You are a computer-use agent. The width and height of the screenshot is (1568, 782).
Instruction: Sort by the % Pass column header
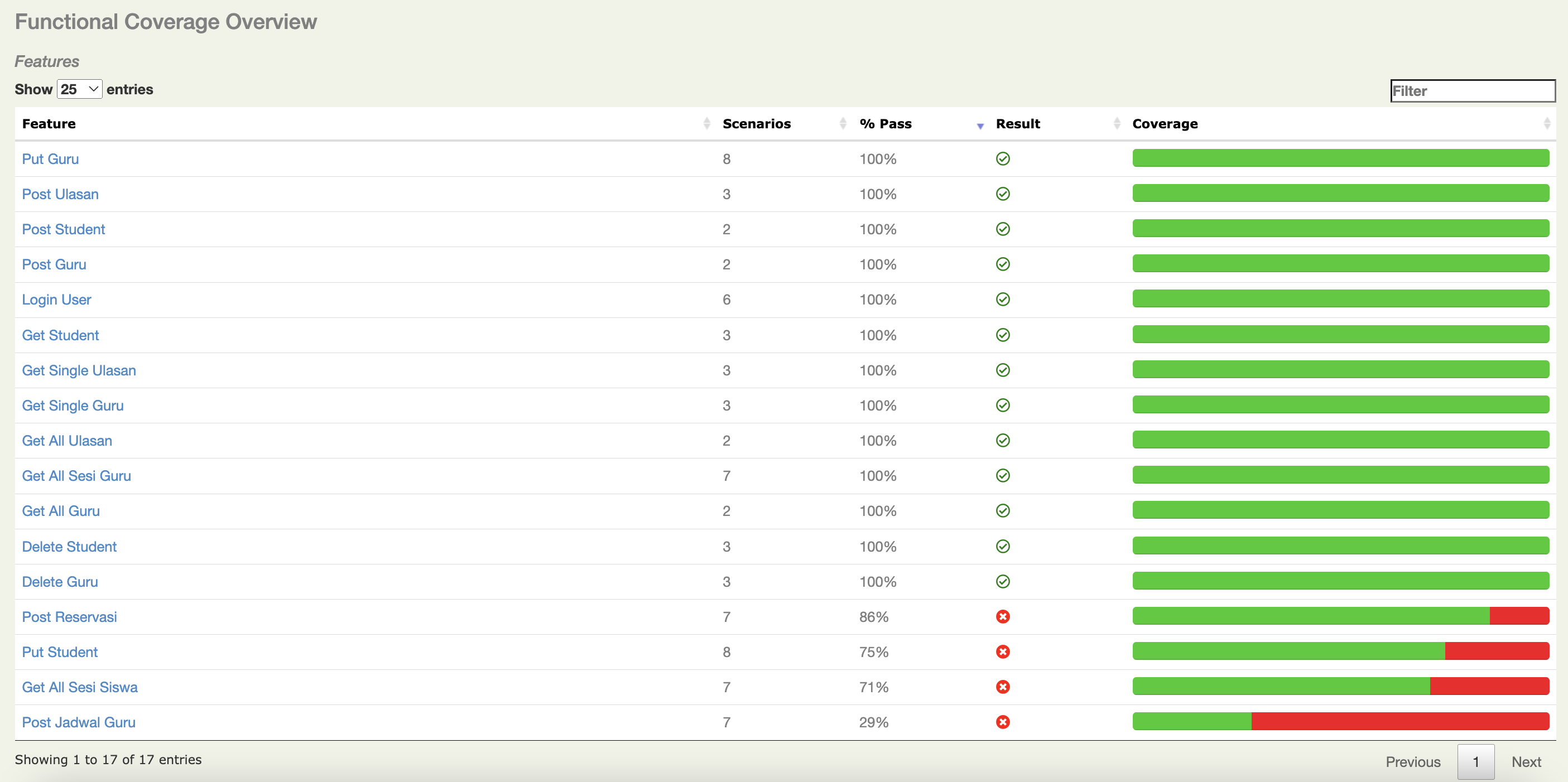click(885, 123)
